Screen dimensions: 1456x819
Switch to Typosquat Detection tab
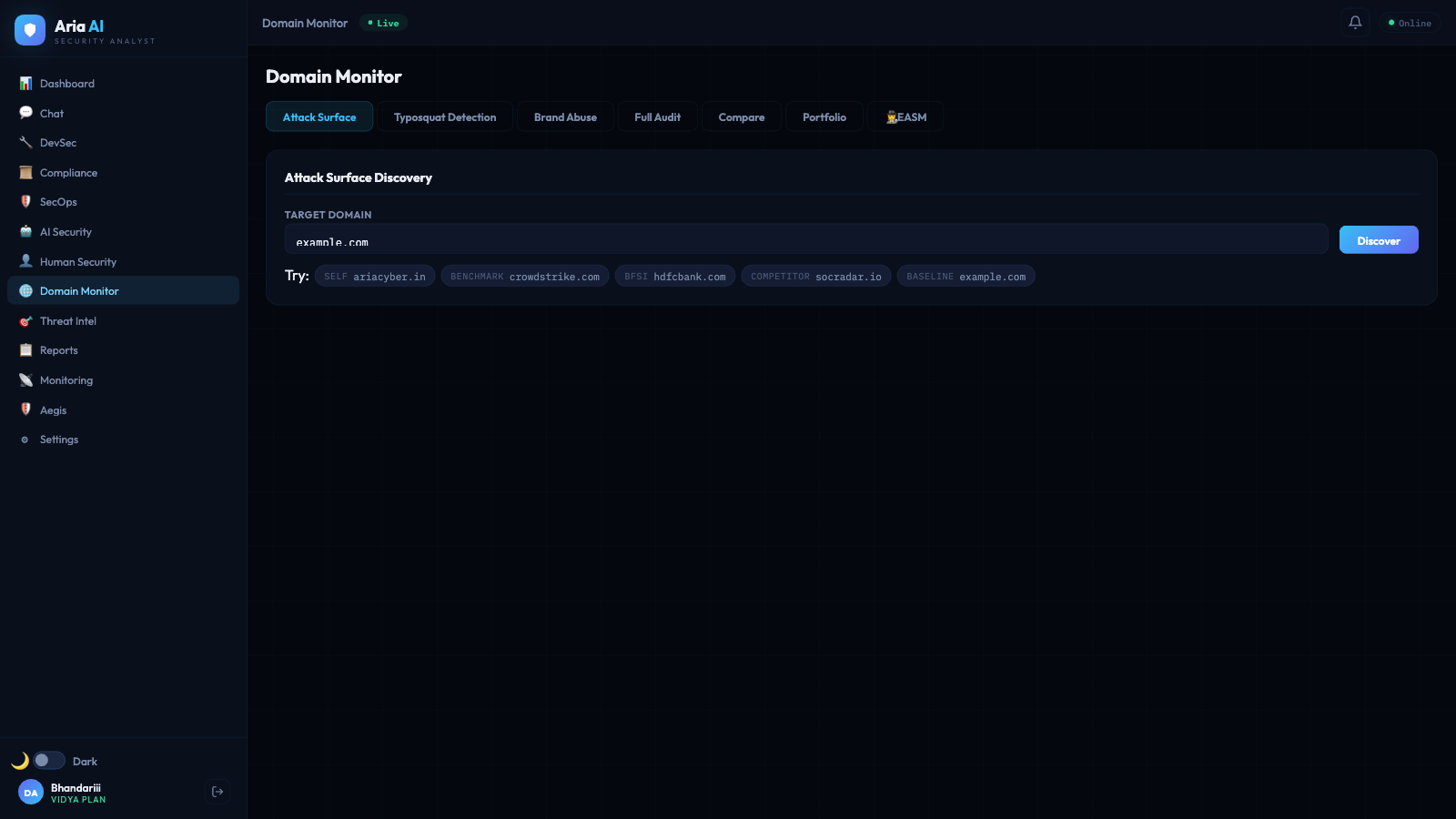point(445,116)
